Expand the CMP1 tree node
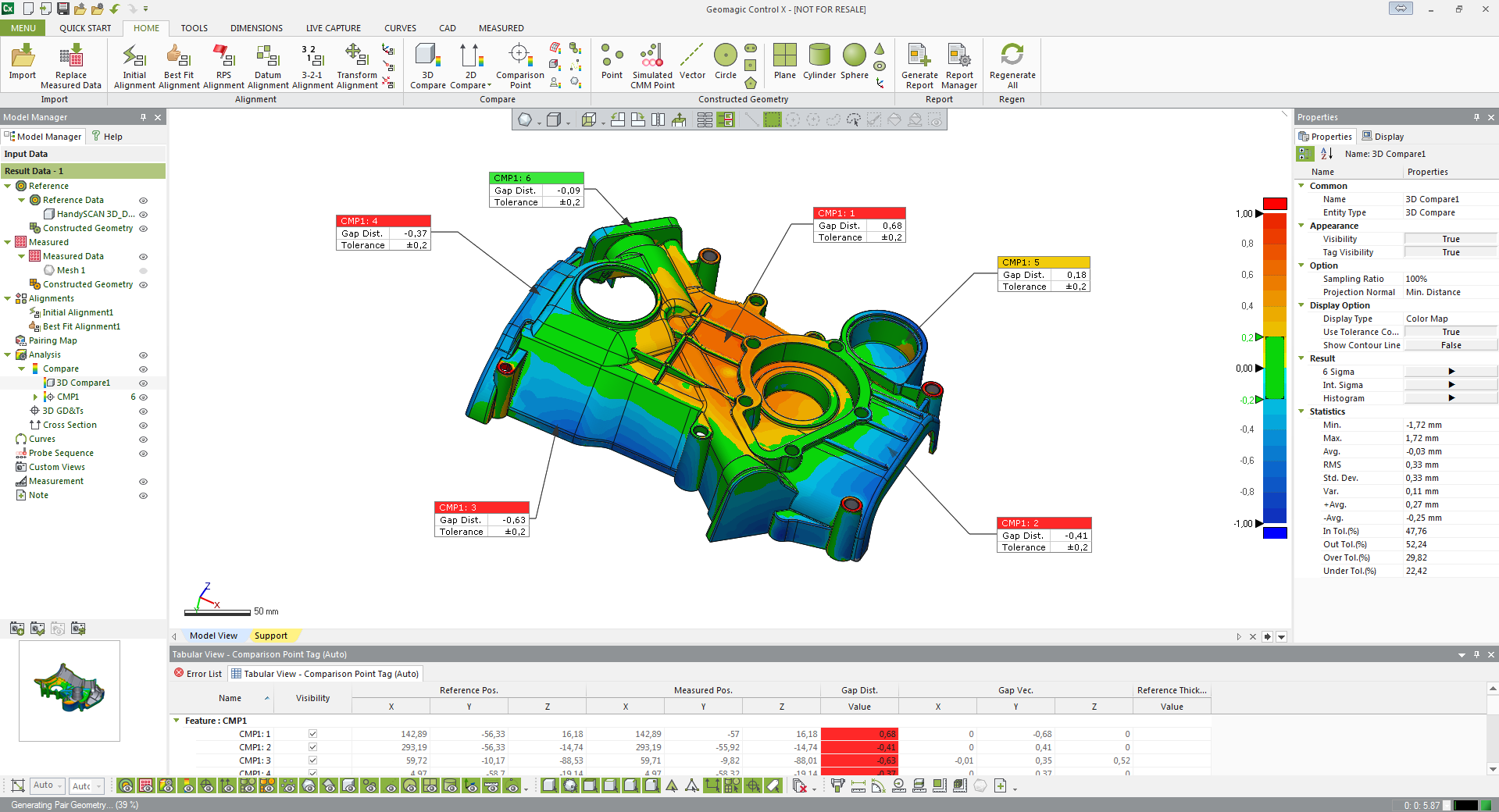 pos(35,397)
